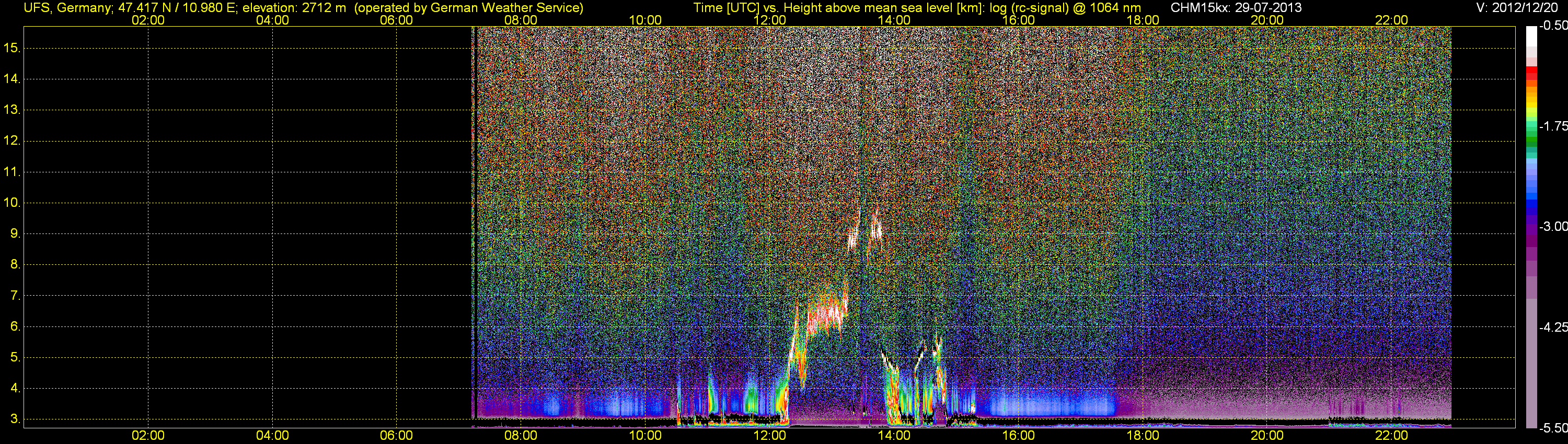This screenshot has width=1568, height=444.
Task: Click the bottom axis "10:00" time label
Action: pyautogui.click(x=645, y=436)
